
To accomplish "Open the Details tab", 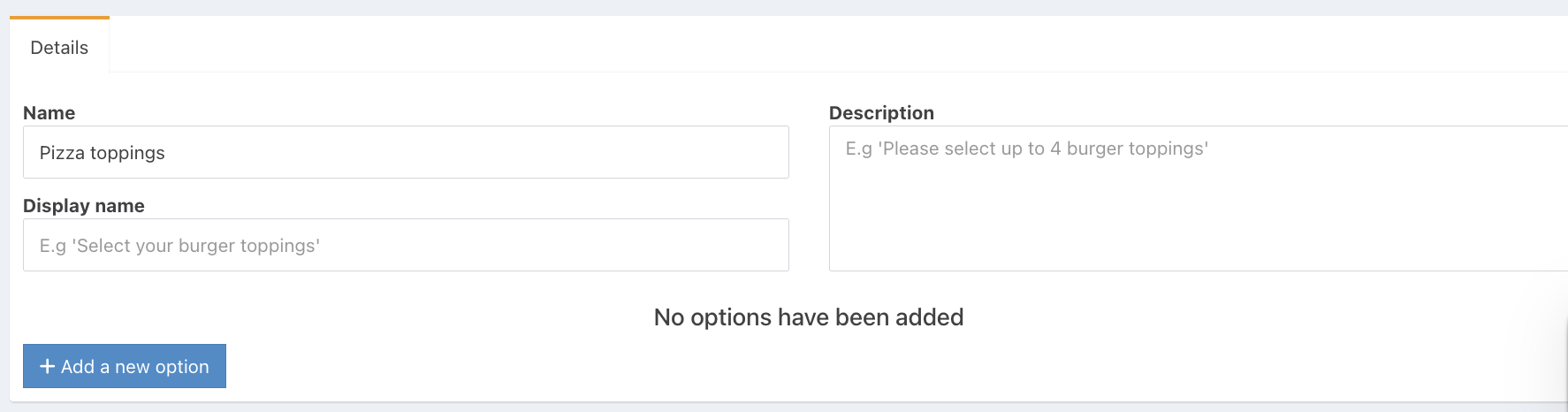I will pos(59,48).
